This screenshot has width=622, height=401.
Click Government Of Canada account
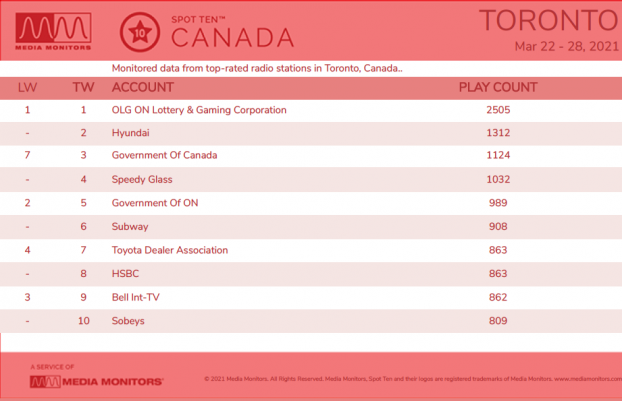pyautogui.click(x=164, y=155)
